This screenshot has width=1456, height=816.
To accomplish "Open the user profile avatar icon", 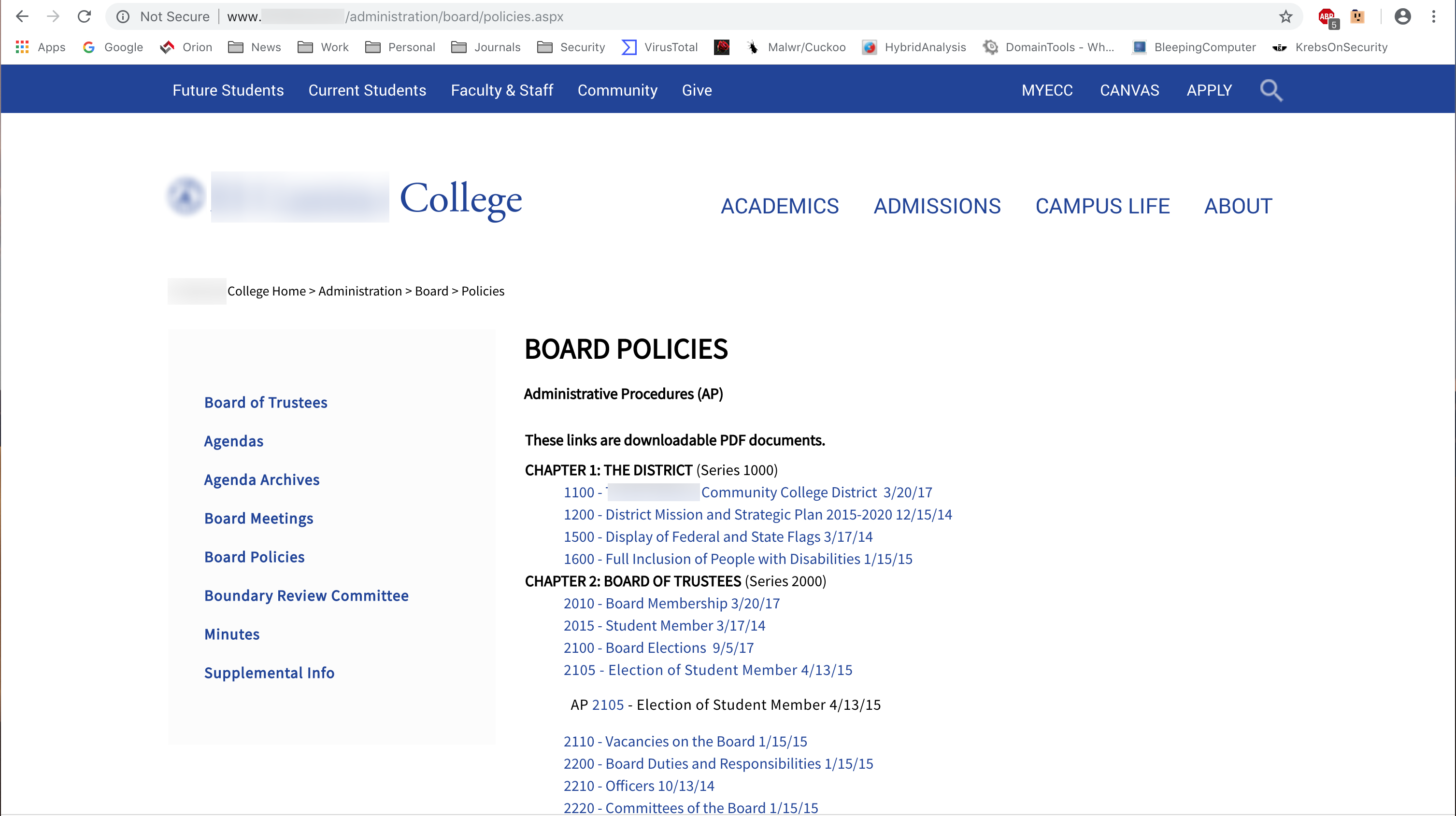I will click(1402, 16).
